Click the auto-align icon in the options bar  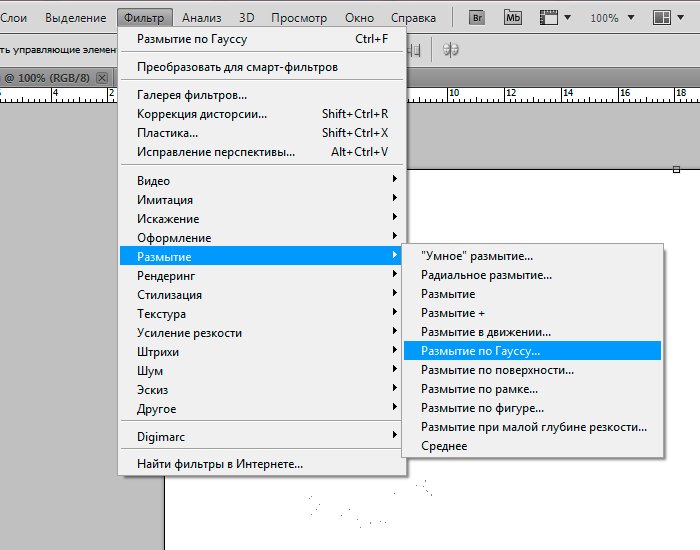[x=451, y=49]
